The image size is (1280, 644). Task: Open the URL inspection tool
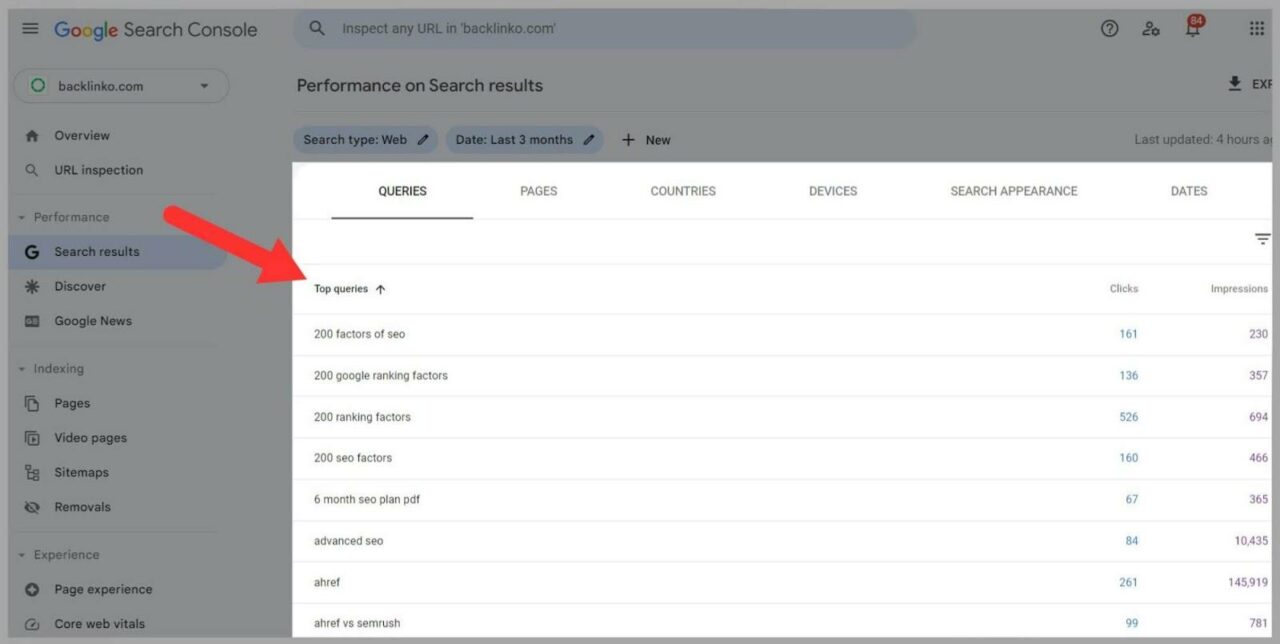tap(97, 169)
